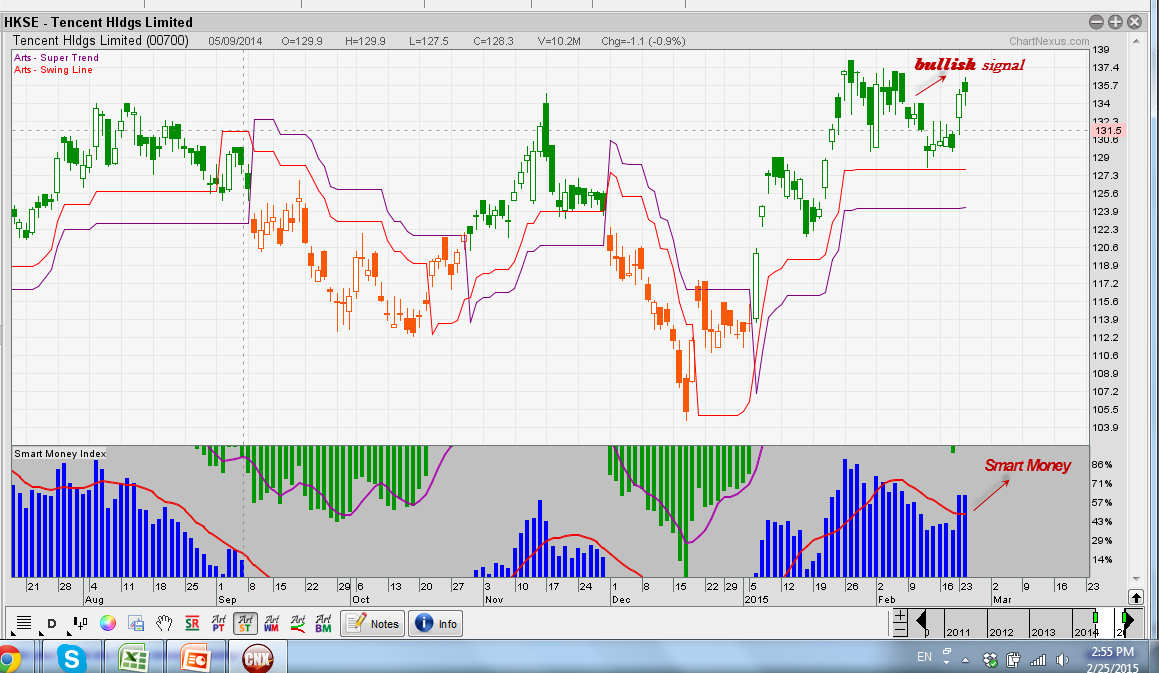
Task: Open PowerPoint from the taskbar
Action: tap(195, 658)
